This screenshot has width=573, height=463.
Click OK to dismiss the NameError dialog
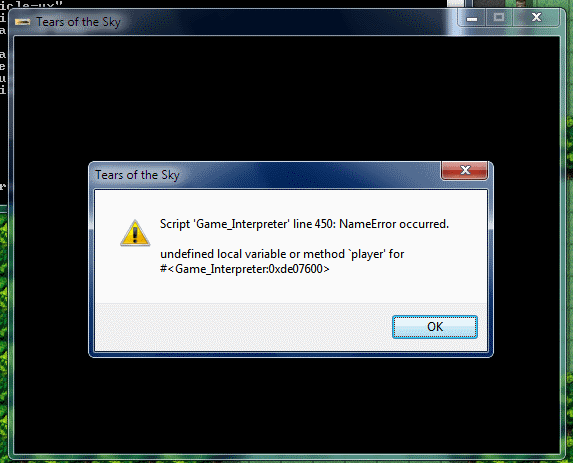click(x=435, y=327)
